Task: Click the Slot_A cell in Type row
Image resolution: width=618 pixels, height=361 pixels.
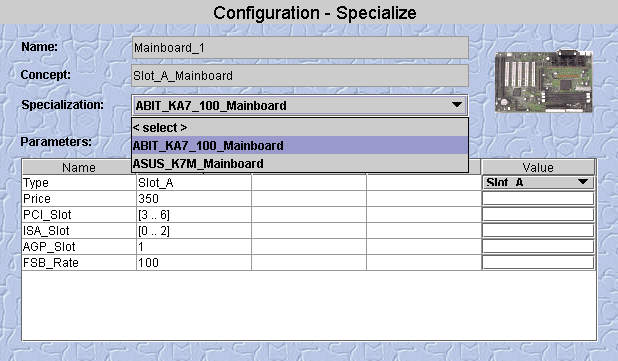Action: click(194, 183)
